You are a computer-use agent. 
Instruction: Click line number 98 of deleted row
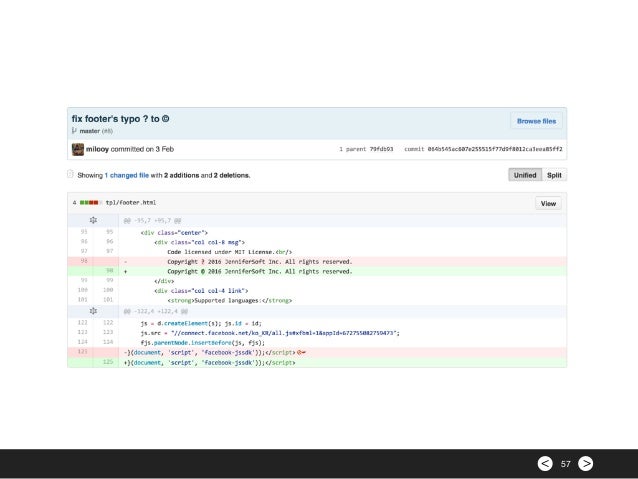click(84, 261)
